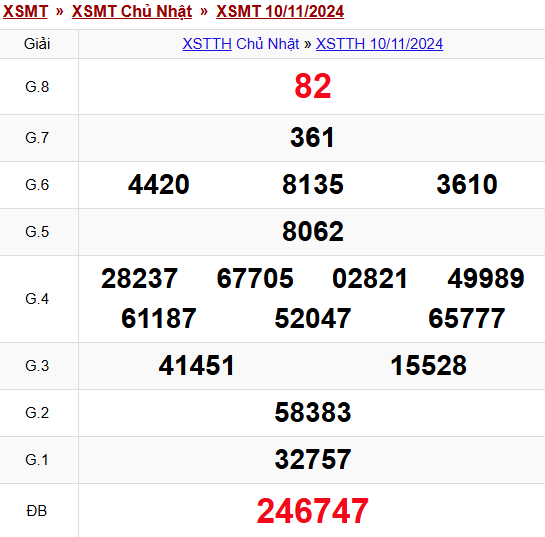The image size is (545, 537).
Task: Select the G.8 prize number 82
Action: coord(312,86)
